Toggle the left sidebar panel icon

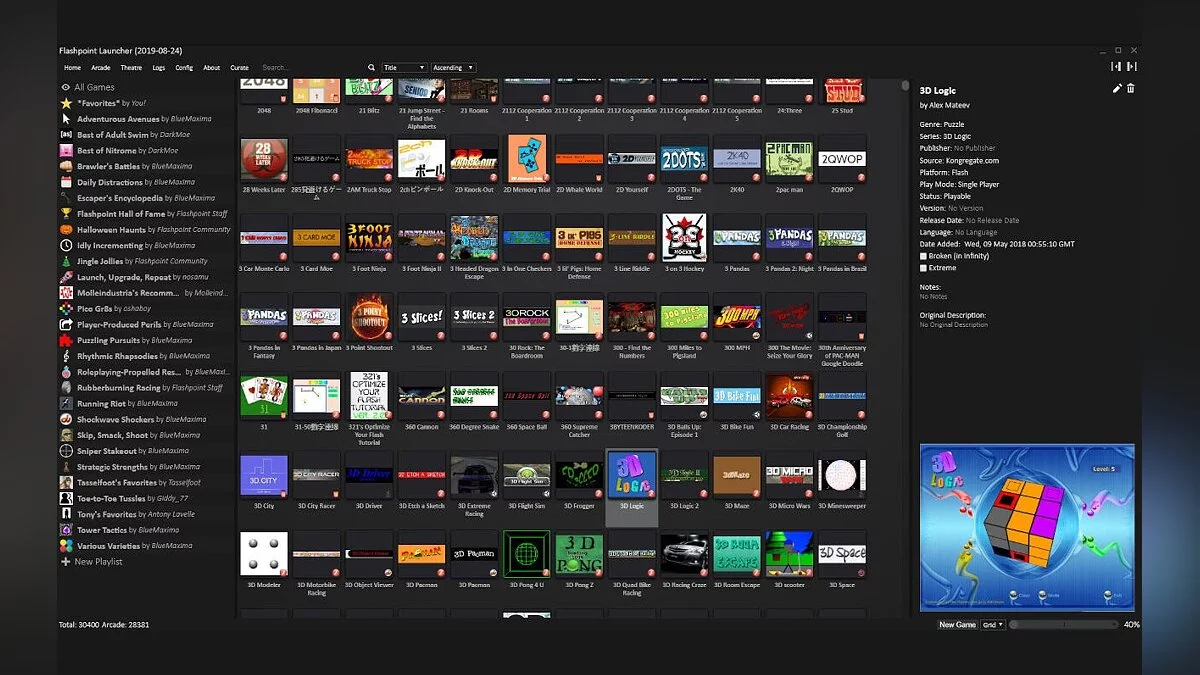1115,67
